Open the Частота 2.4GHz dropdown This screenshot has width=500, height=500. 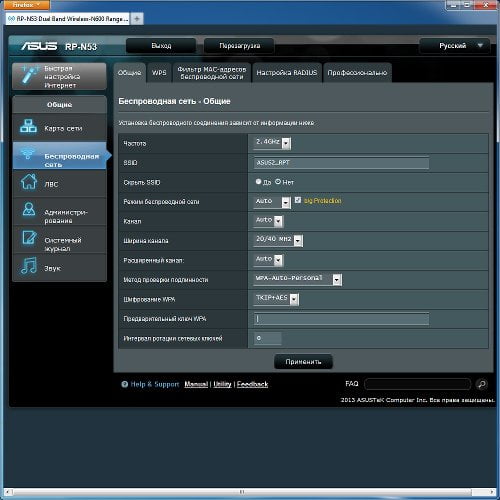[x=272, y=143]
